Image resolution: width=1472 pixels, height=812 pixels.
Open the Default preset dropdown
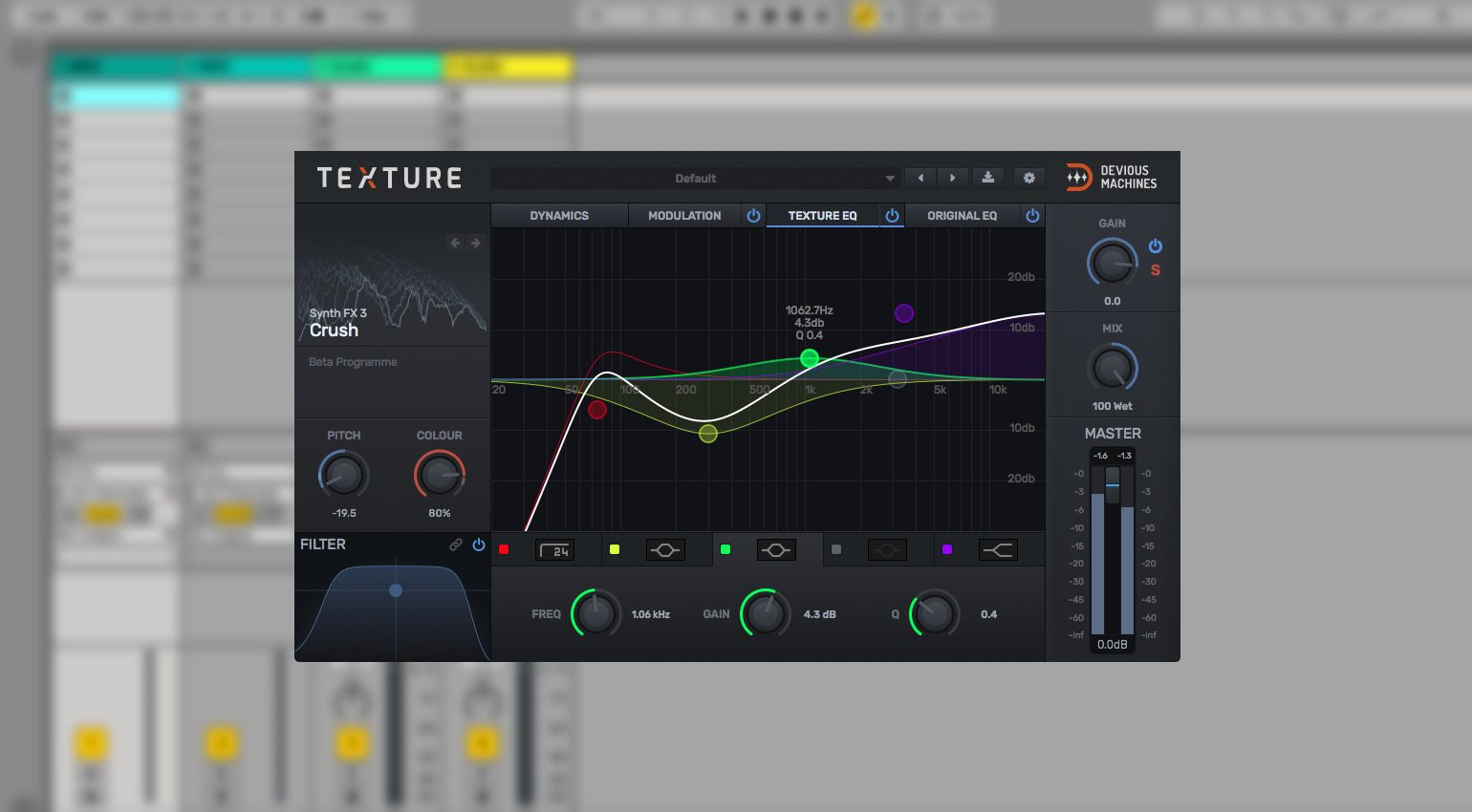click(x=695, y=179)
